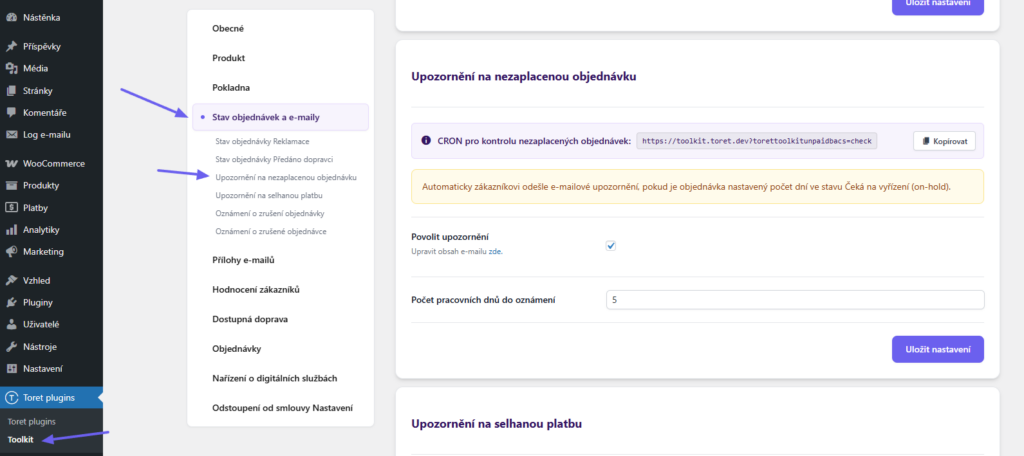This screenshot has height=456, width=1024.
Task: Click the Kopírovat button
Action: pos(944,141)
